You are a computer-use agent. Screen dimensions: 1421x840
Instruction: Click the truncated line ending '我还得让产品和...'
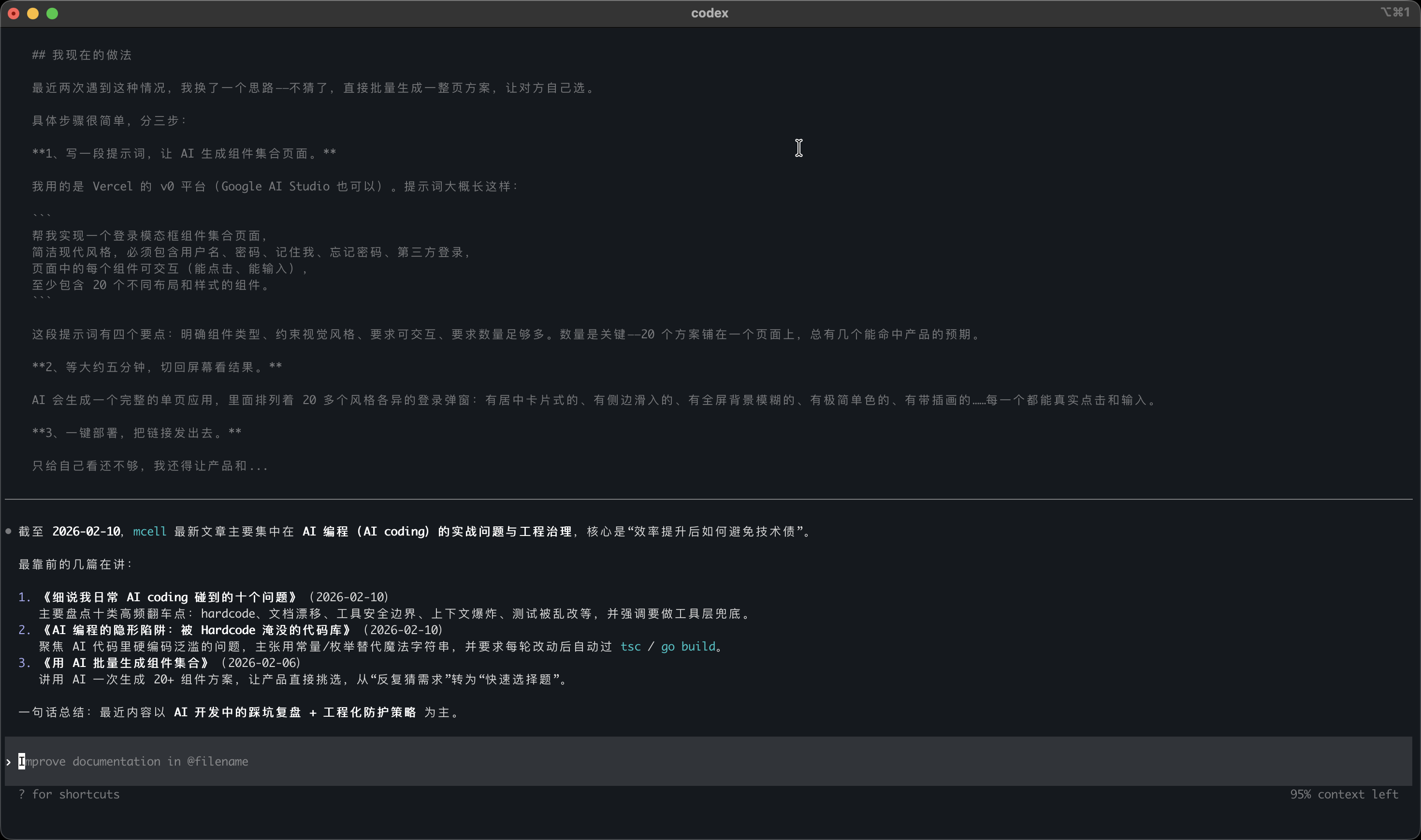(150, 466)
